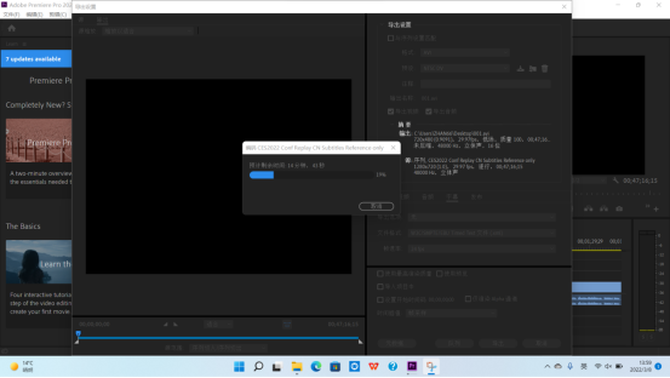Open the caption export options dropdown
Image resolution: width=670 pixels, height=378 pixels.
pos(482,217)
